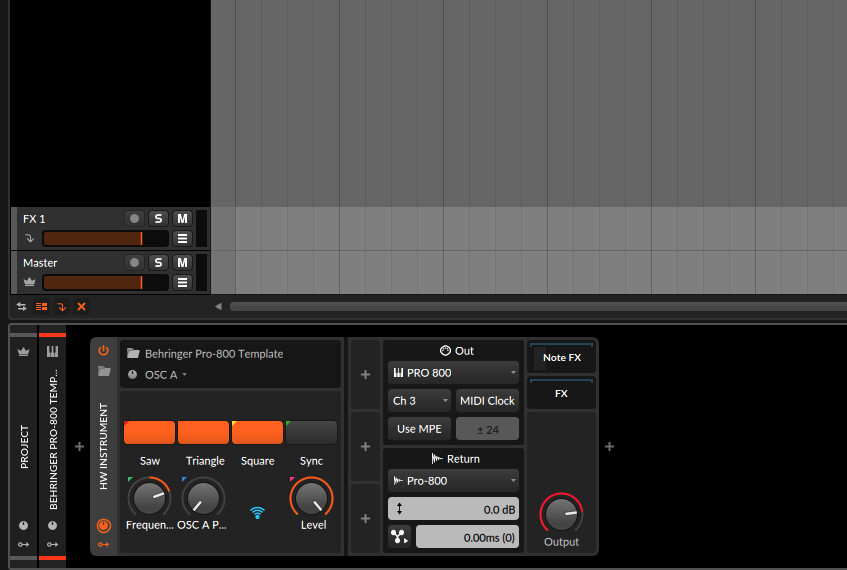Toggle FX 1 track record arm button

[x=135, y=219]
